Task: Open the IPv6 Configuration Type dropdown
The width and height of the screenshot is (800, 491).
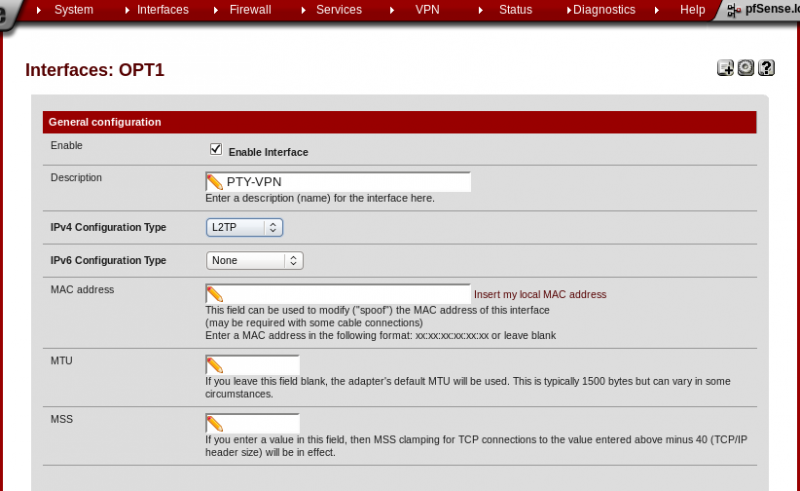Action: (x=255, y=260)
